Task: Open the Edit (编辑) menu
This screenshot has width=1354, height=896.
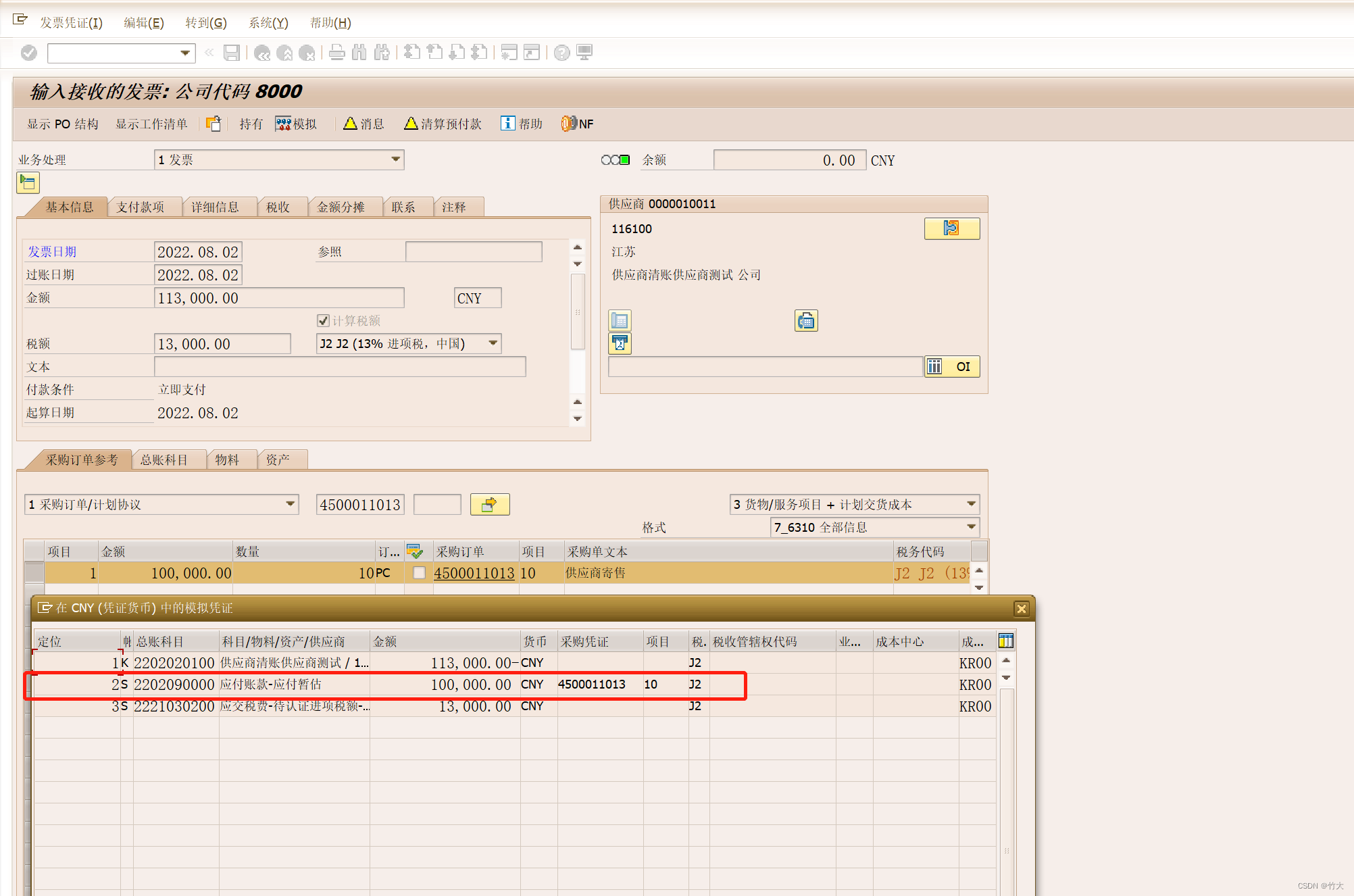Action: 143,22
